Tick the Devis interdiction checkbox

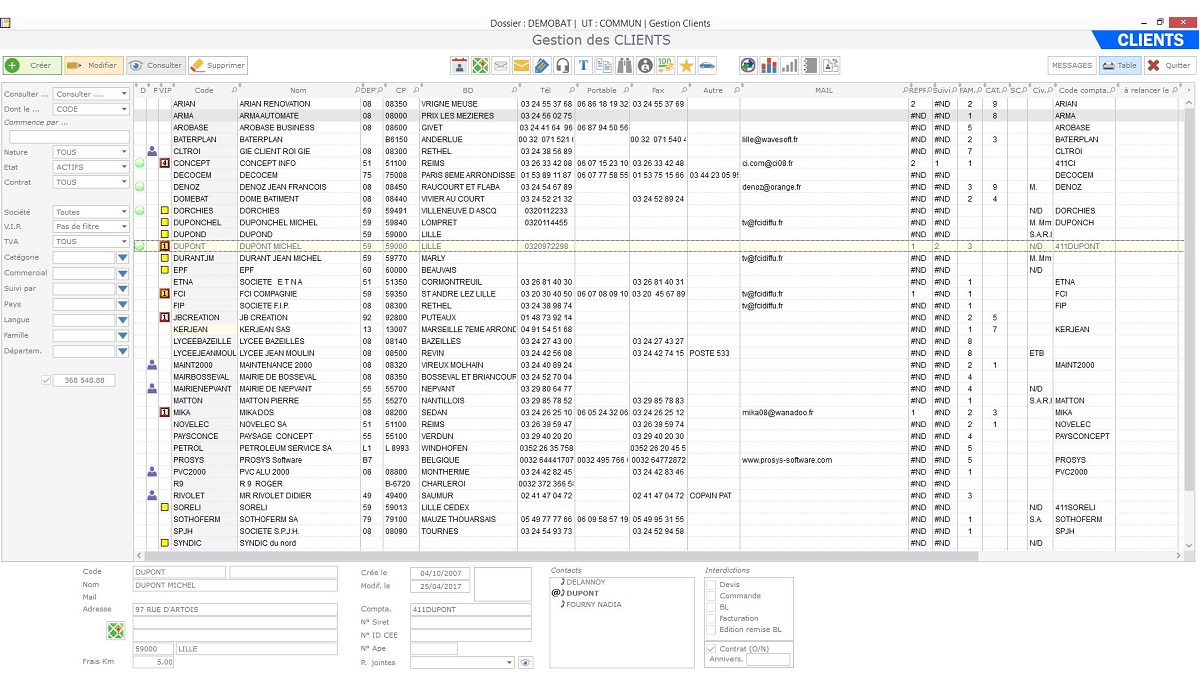coord(711,584)
